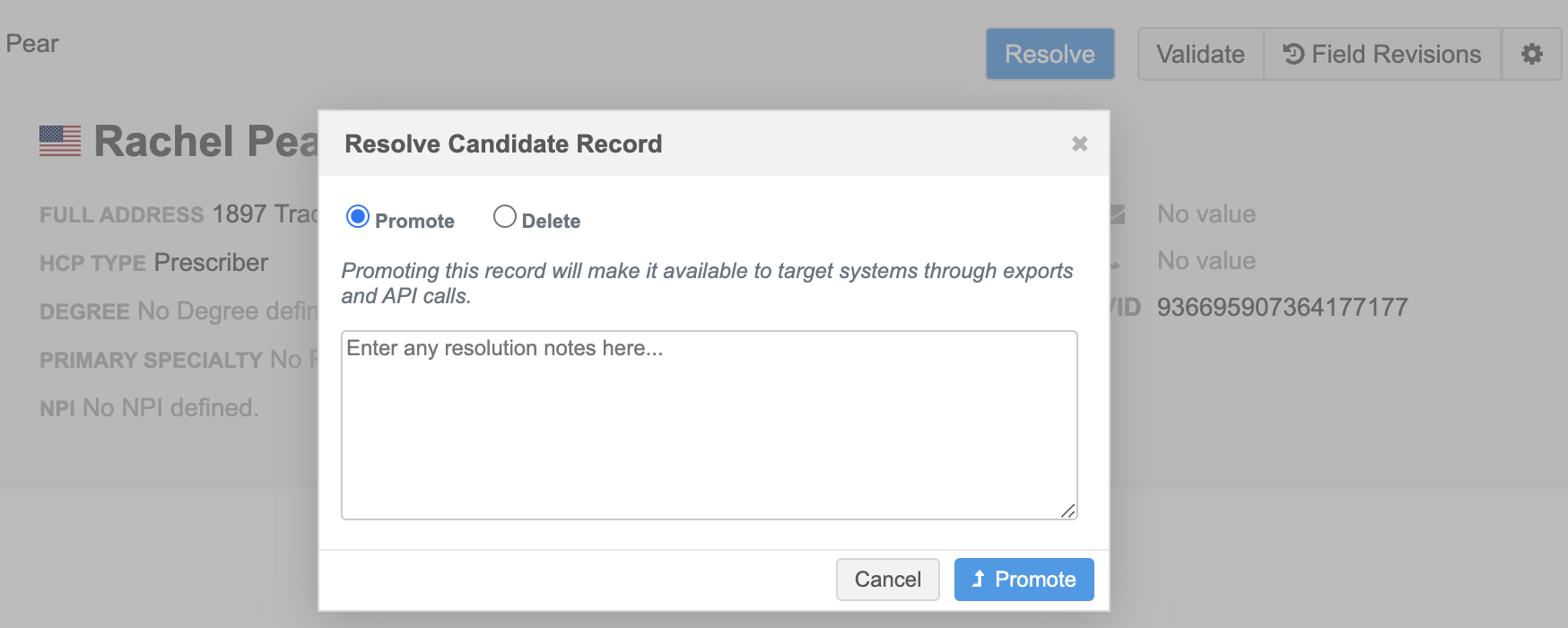The height and width of the screenshot is (628, 1568).
Task: Click the icon beside the first No value
Action: coord(1118,214)
